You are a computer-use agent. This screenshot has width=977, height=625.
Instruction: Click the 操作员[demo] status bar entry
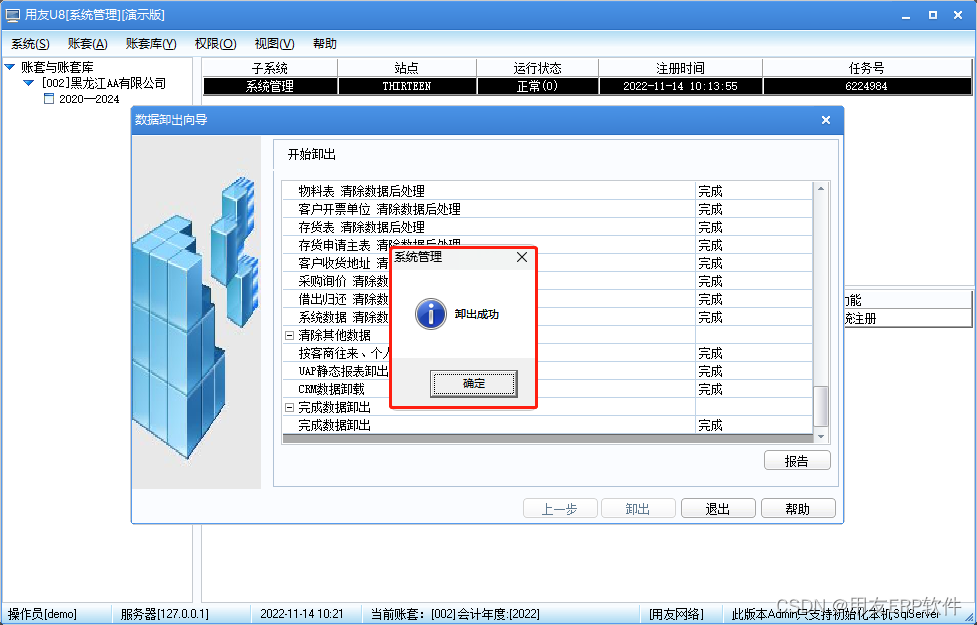(42, 614)
